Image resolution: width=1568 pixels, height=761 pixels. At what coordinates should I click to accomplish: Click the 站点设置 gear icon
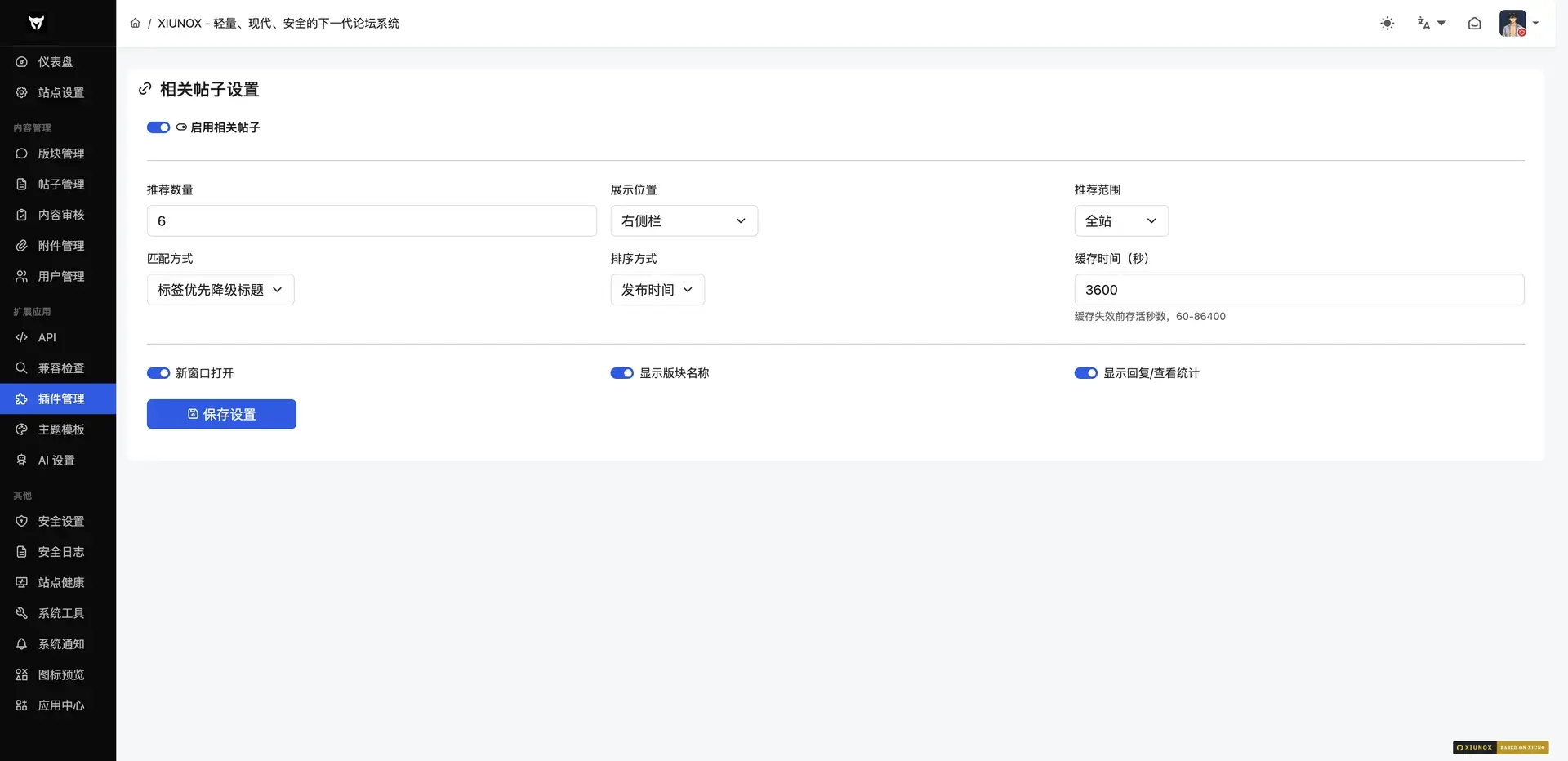tap(22, 92)
